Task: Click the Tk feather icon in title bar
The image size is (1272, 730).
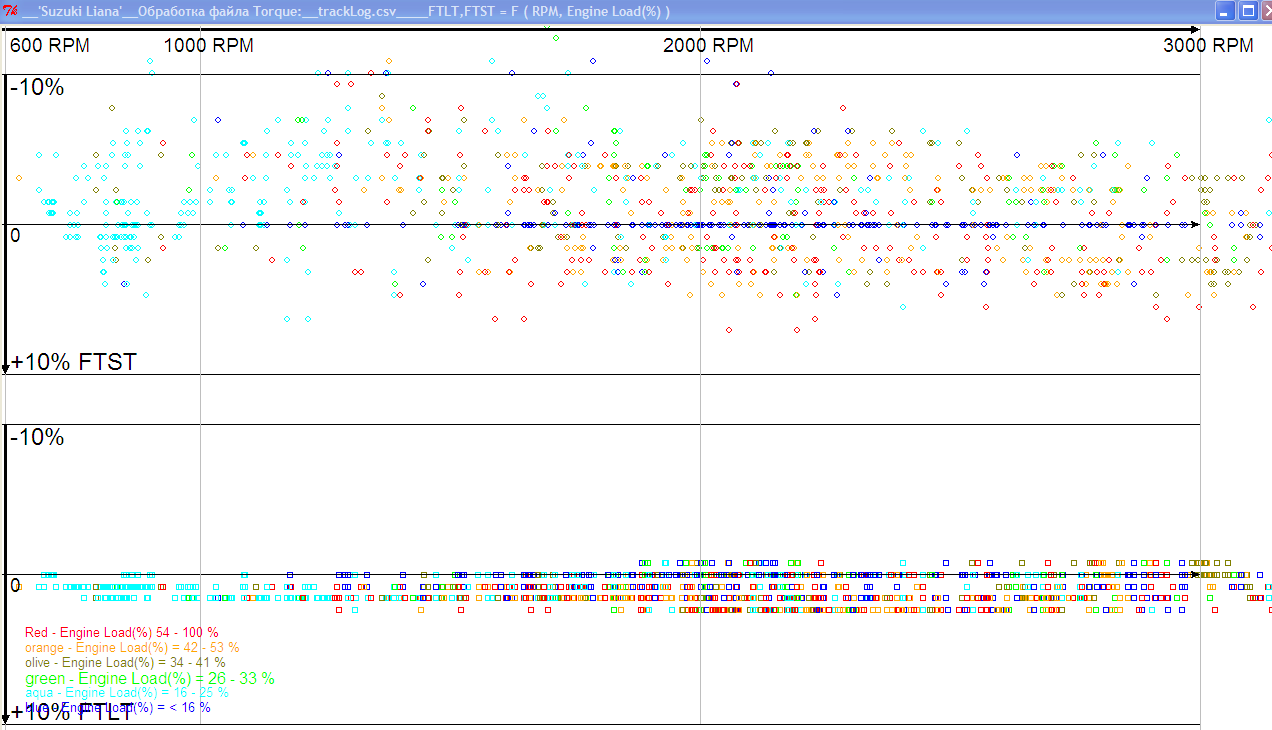Action: [10, 11]
